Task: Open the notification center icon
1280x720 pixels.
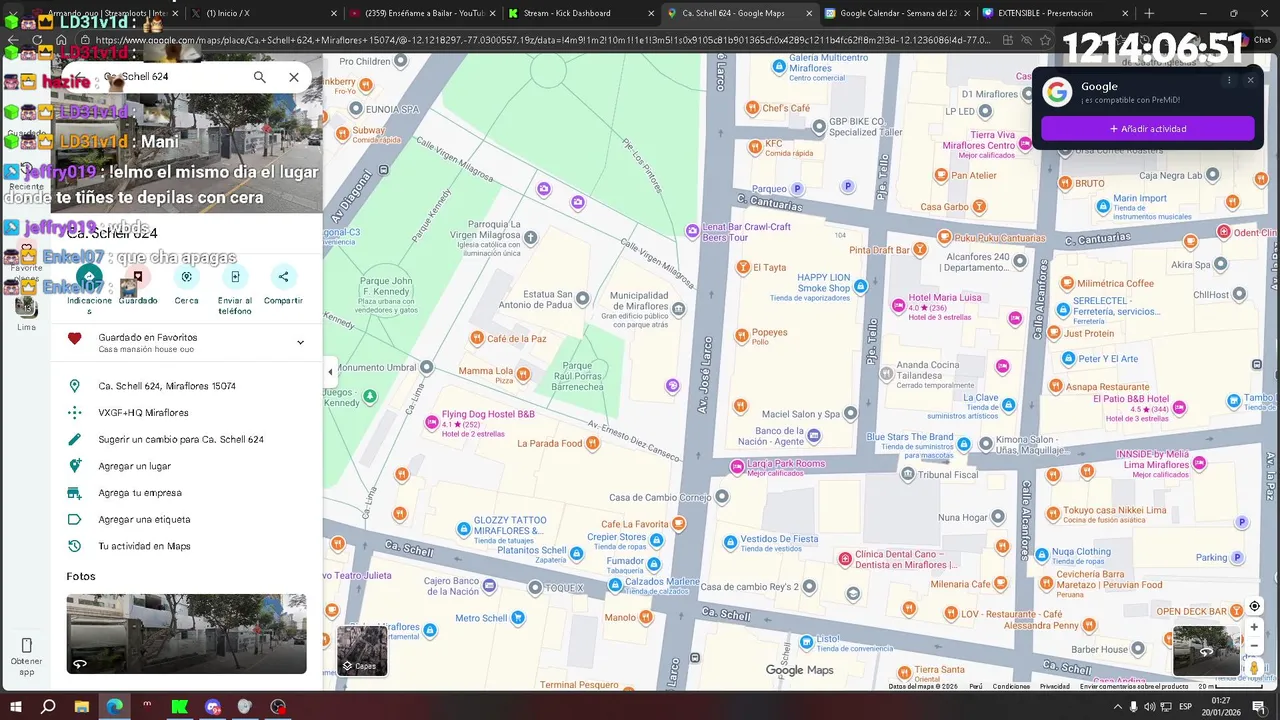Action: tap(1258, 706)
